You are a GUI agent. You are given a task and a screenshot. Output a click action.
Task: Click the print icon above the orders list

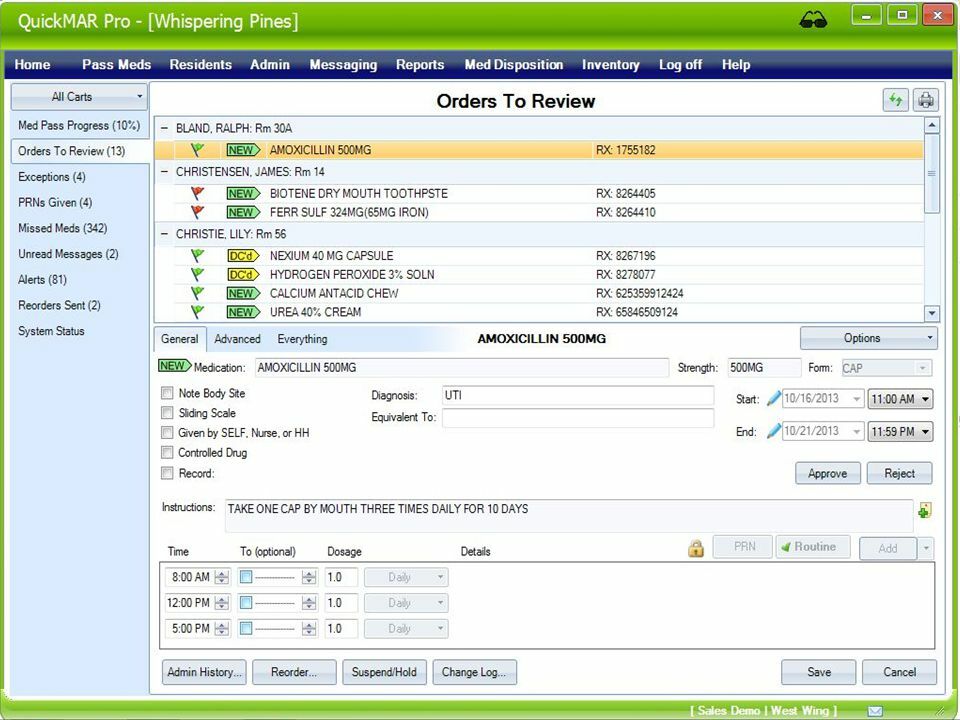[928, 99]
